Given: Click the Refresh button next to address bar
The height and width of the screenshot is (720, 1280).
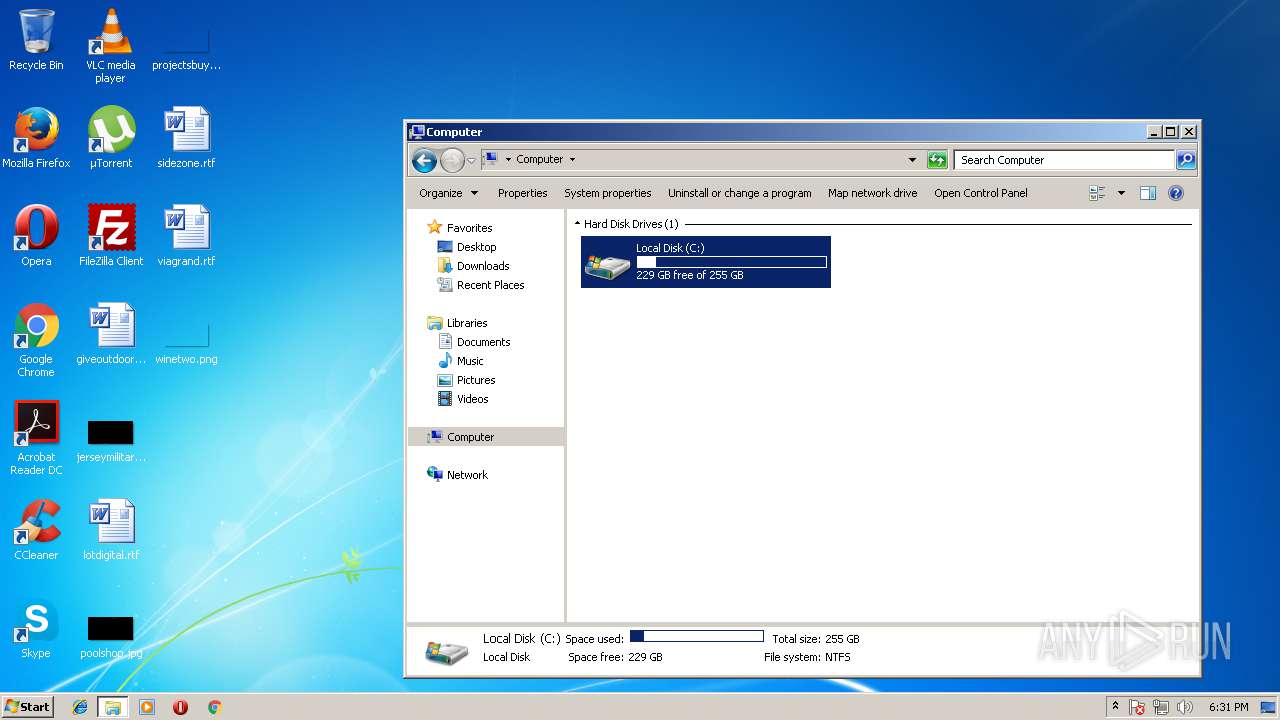Looking at the screenshot, I should pyautogui.click(x=937, y=160).
